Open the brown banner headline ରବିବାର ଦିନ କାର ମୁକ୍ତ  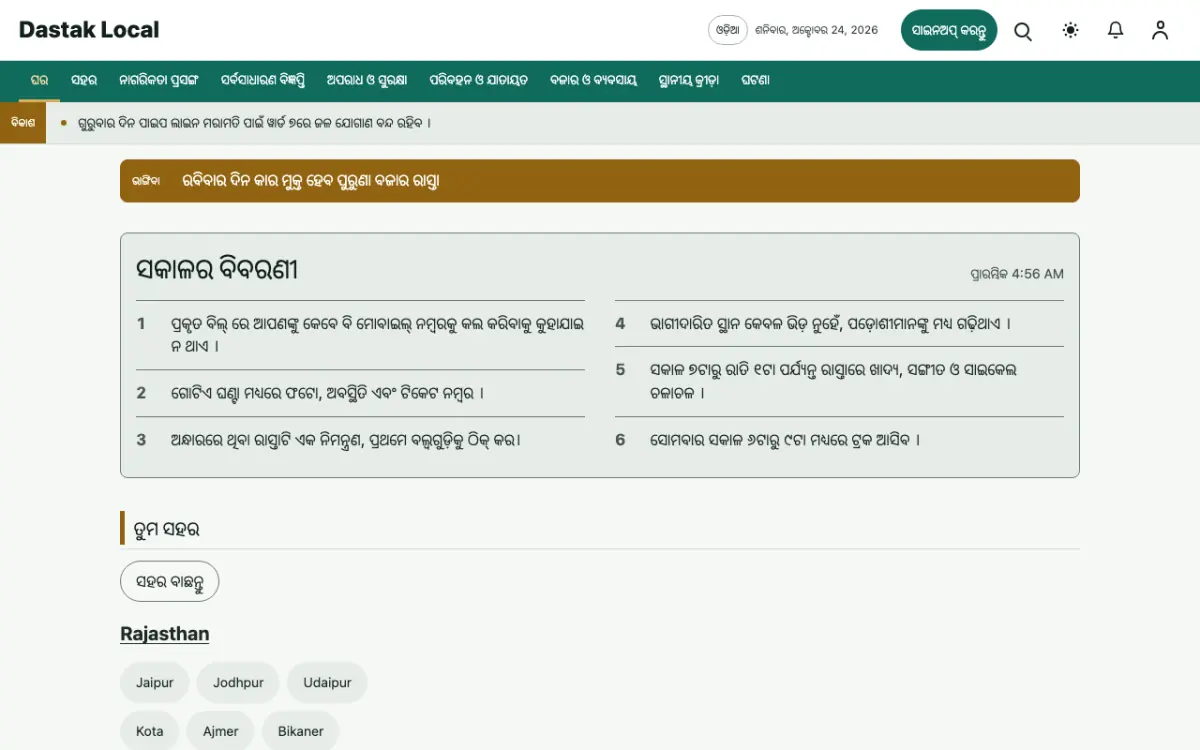[311, 181]
